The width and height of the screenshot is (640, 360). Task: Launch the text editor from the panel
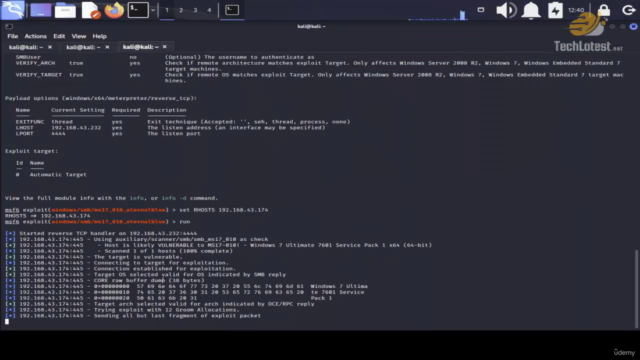click(x=90, y=10)
